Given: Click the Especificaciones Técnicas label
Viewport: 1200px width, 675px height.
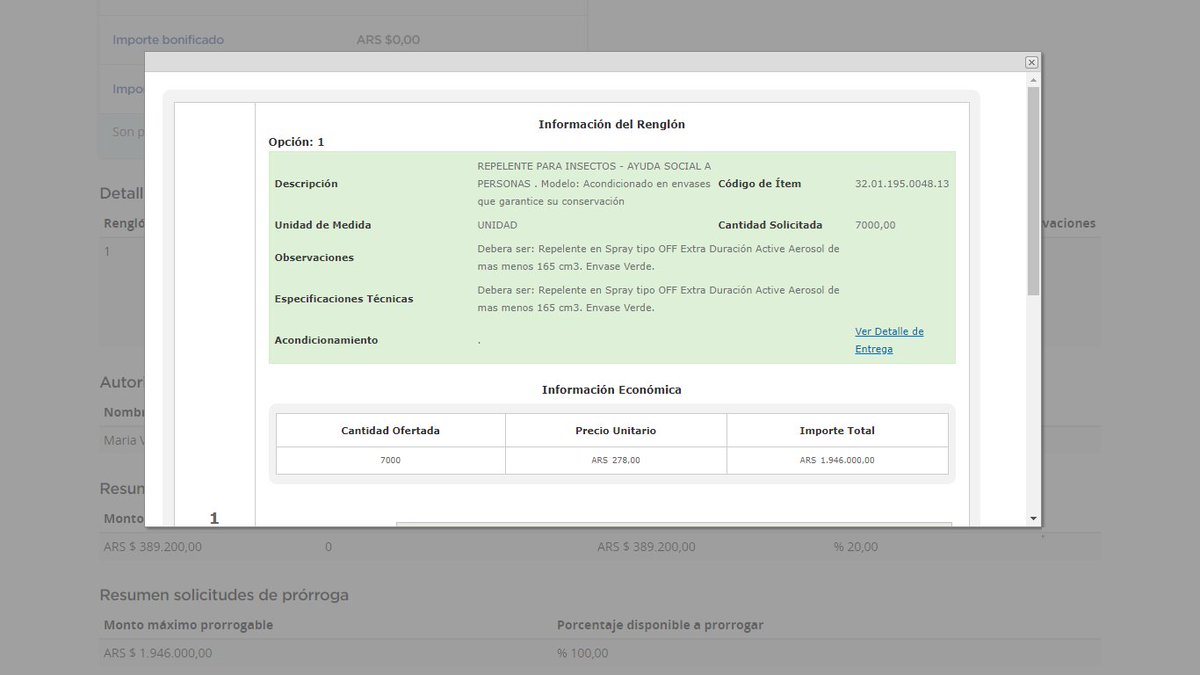Looking at the screenshot, I should click(x=344, y=299).
